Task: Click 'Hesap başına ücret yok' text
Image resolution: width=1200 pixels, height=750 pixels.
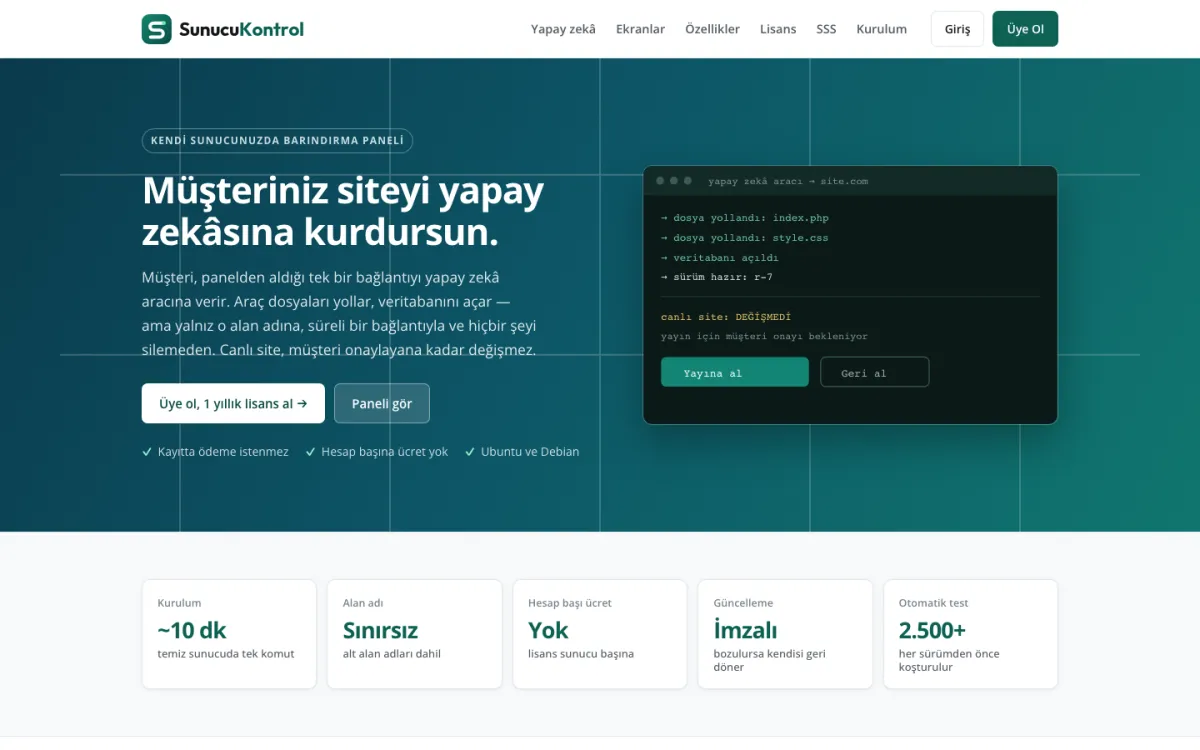Action: click(385, 452)
